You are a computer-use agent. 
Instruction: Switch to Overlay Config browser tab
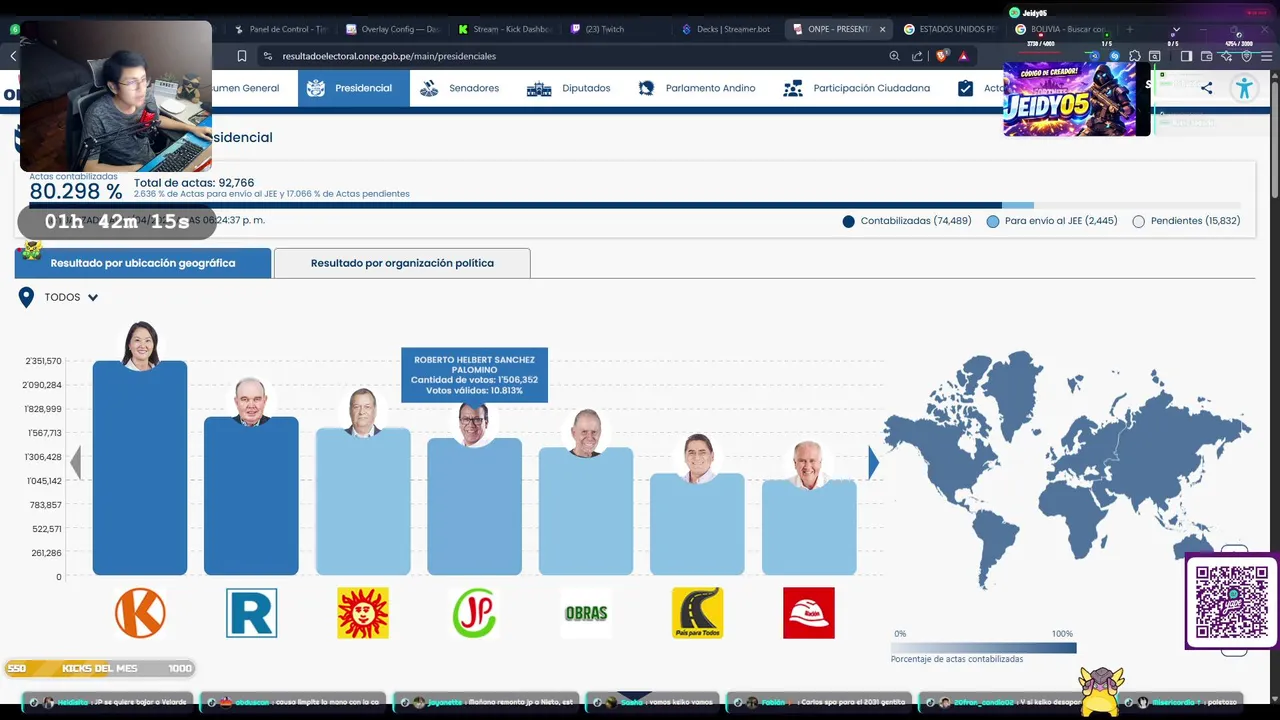pos(393,29)
